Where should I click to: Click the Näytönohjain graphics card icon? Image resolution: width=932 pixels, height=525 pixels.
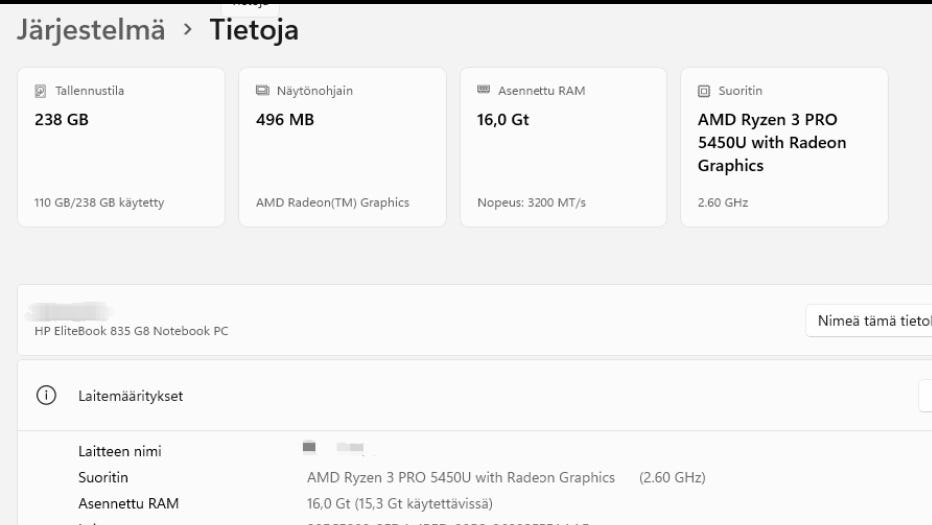(x=263, y=91)
